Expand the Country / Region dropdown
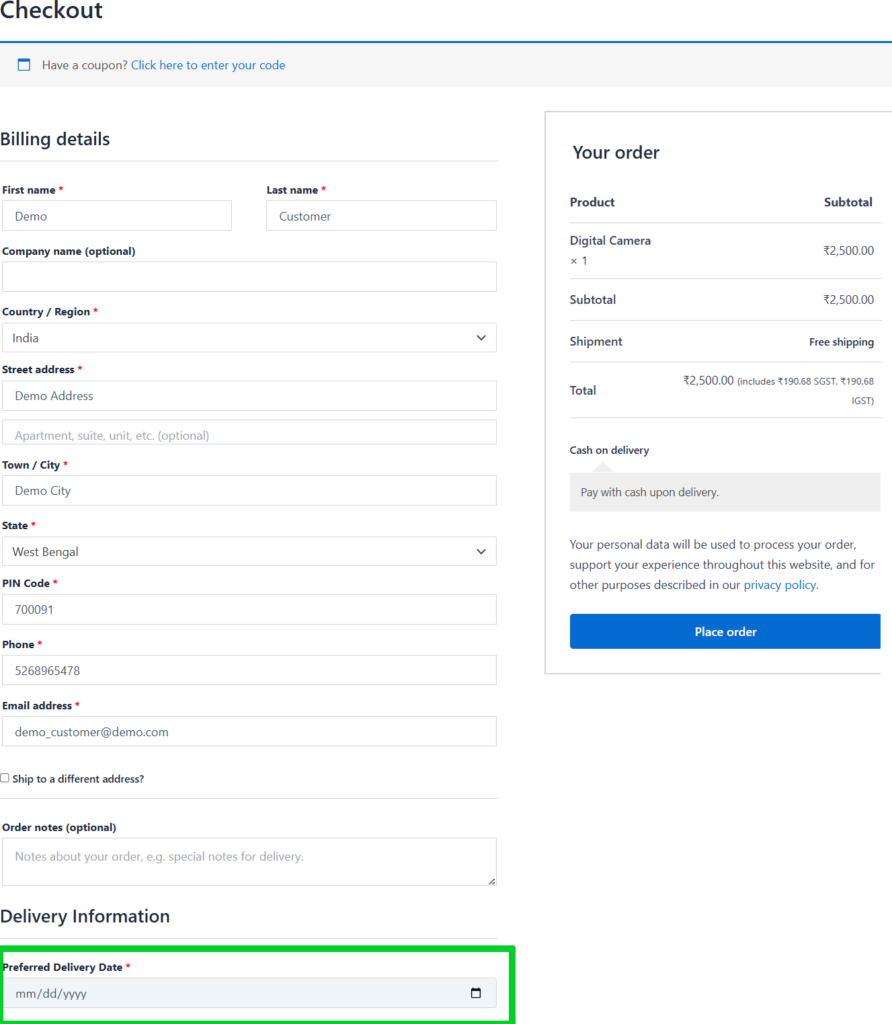Viewport: 892px width, 1024px height. point(249,338)
